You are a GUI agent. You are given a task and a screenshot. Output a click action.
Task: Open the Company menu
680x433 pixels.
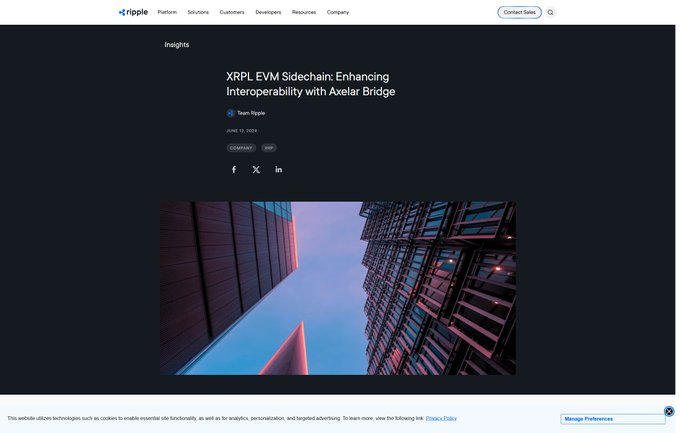(x=338, y=12)
